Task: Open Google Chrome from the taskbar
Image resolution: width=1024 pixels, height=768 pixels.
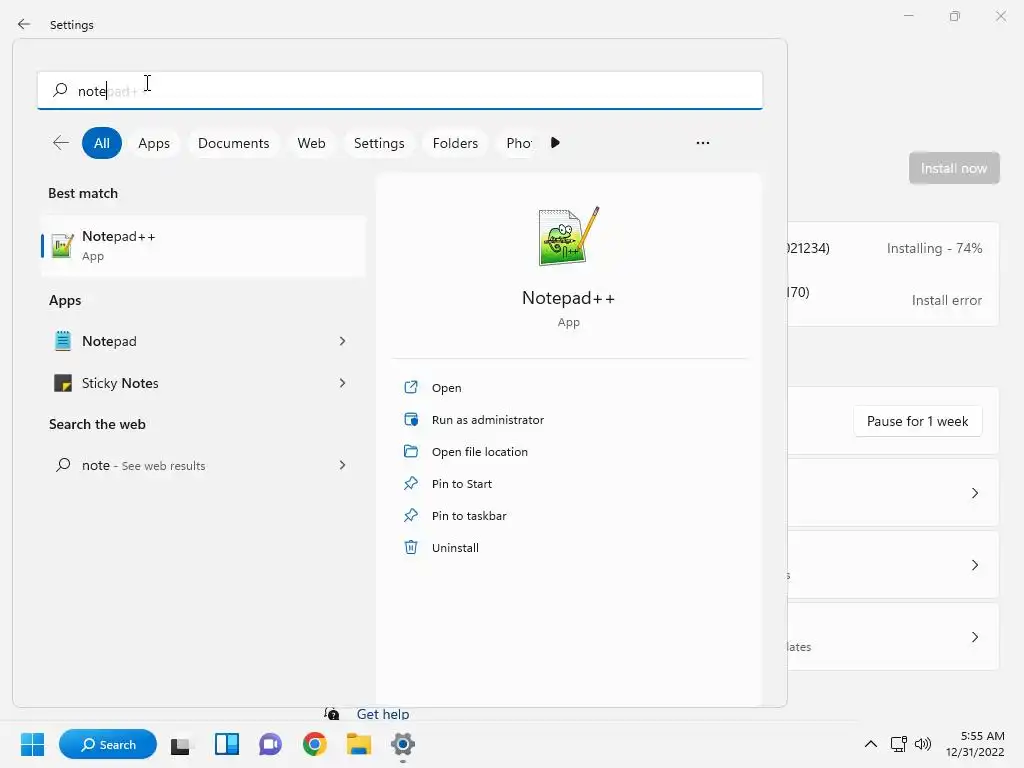Action: point(314,744)
